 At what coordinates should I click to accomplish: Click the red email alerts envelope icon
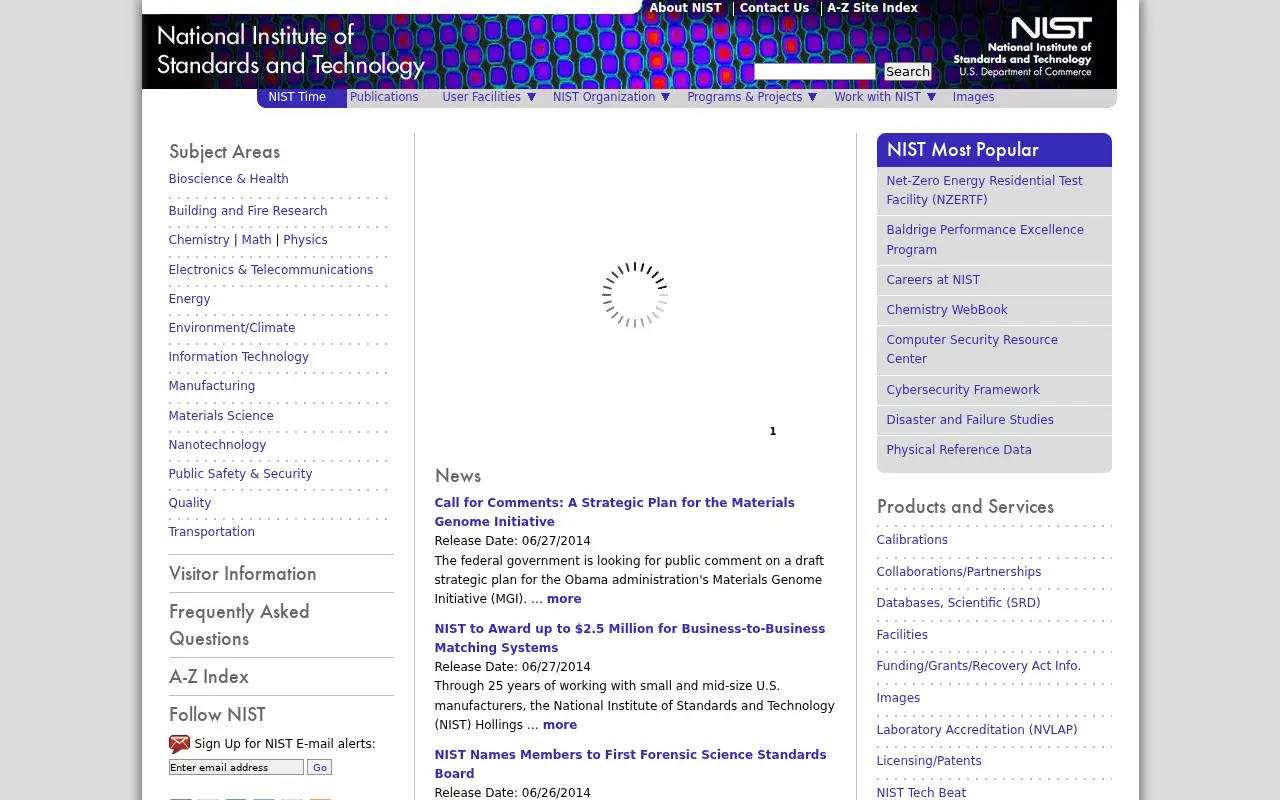coord(179,744)
